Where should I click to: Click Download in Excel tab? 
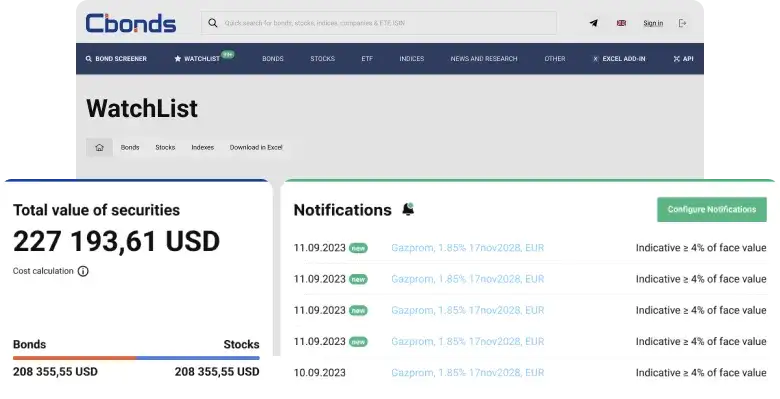[x=256, y=147]
